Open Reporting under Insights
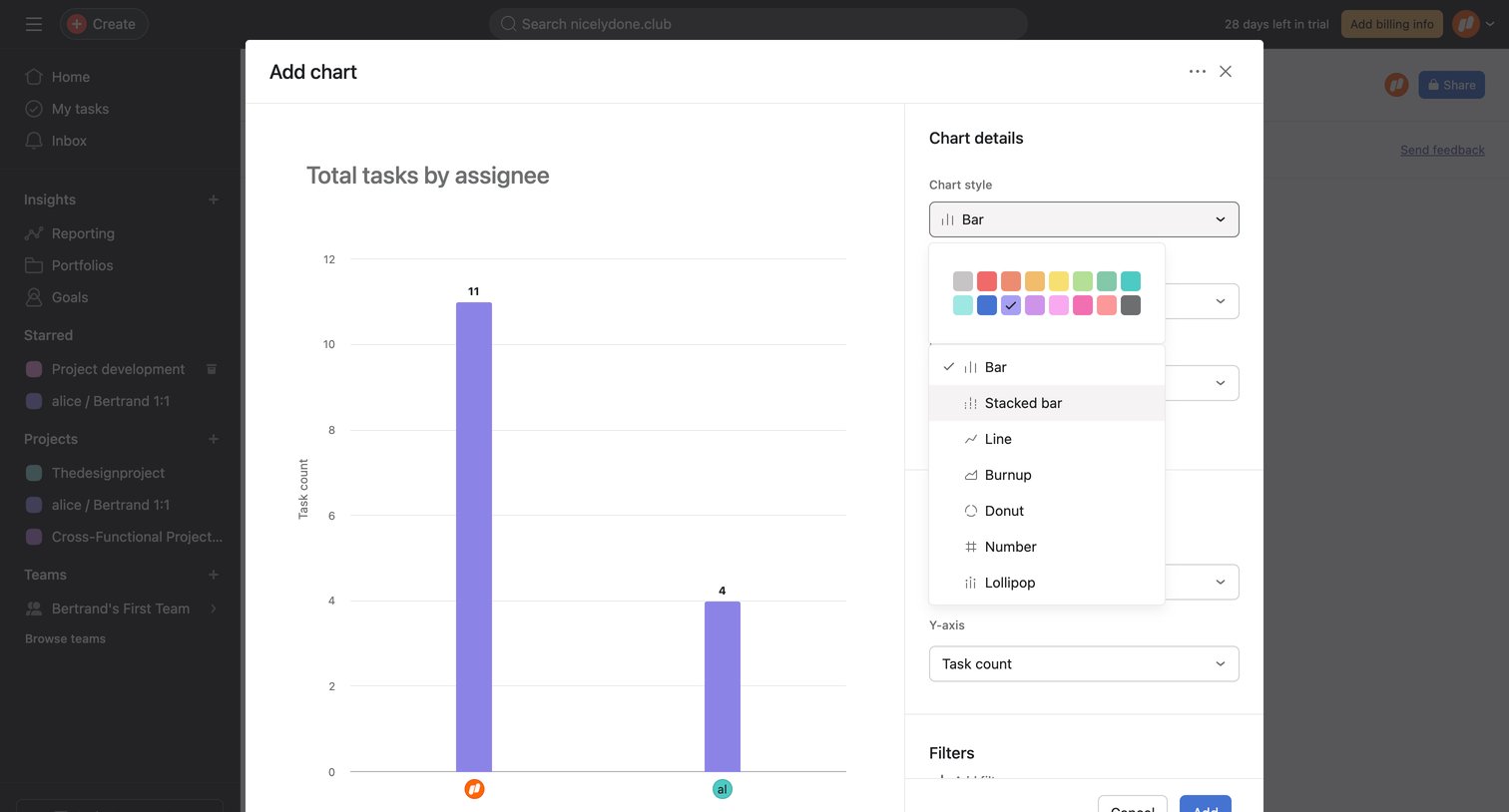This screenshot has width=1509, height=812. click(83, 233)
